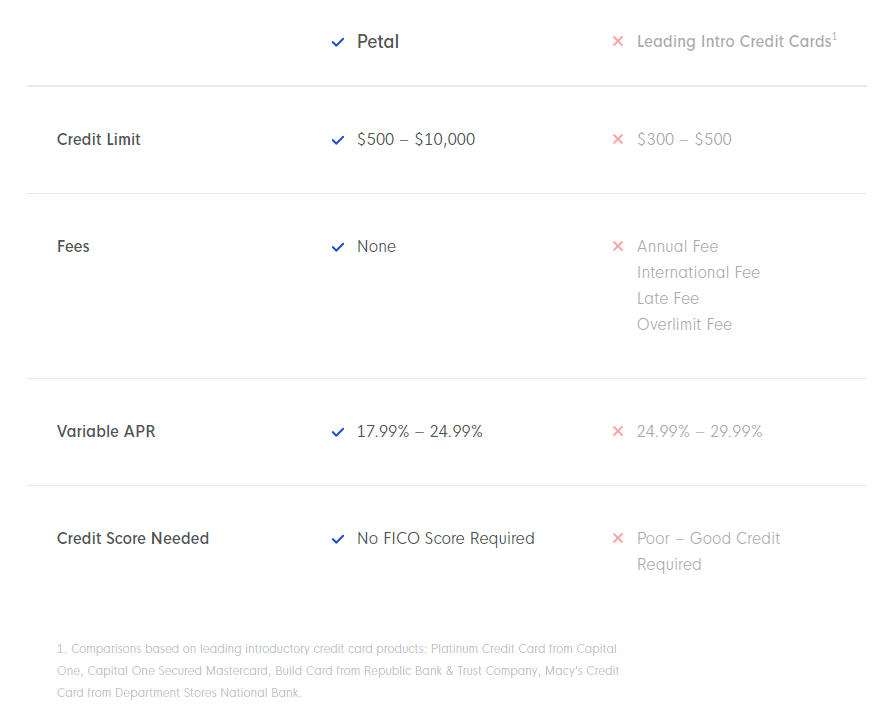Click the footnote beginning Comparisons based on leading
The image size is (883, 707).
338,670
